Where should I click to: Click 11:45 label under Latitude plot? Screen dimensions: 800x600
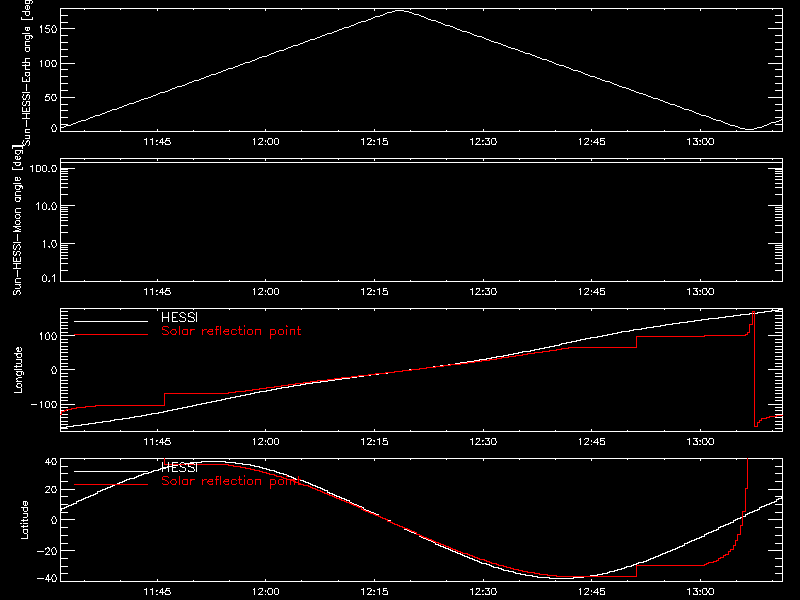(x=157, y=592)
